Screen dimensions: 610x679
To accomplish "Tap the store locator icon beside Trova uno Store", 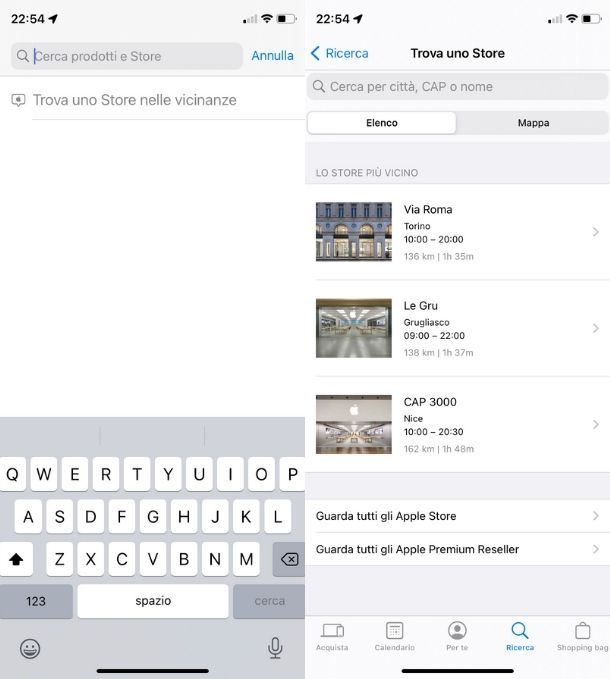I will (18, 100).
